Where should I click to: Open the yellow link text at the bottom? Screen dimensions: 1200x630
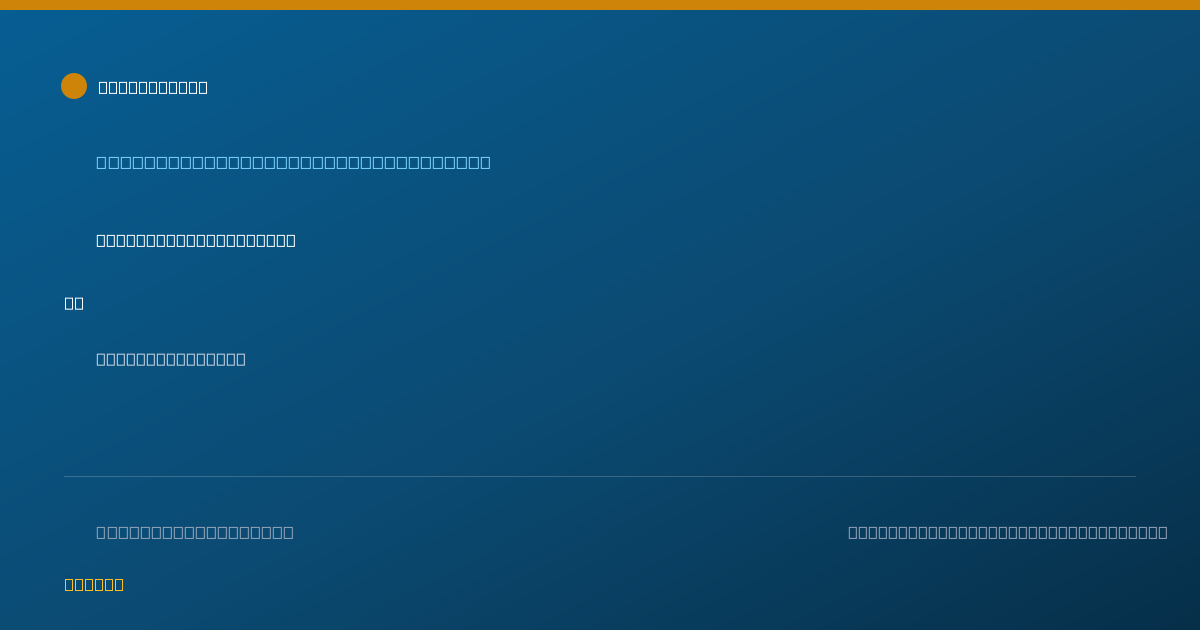(94, 584)
